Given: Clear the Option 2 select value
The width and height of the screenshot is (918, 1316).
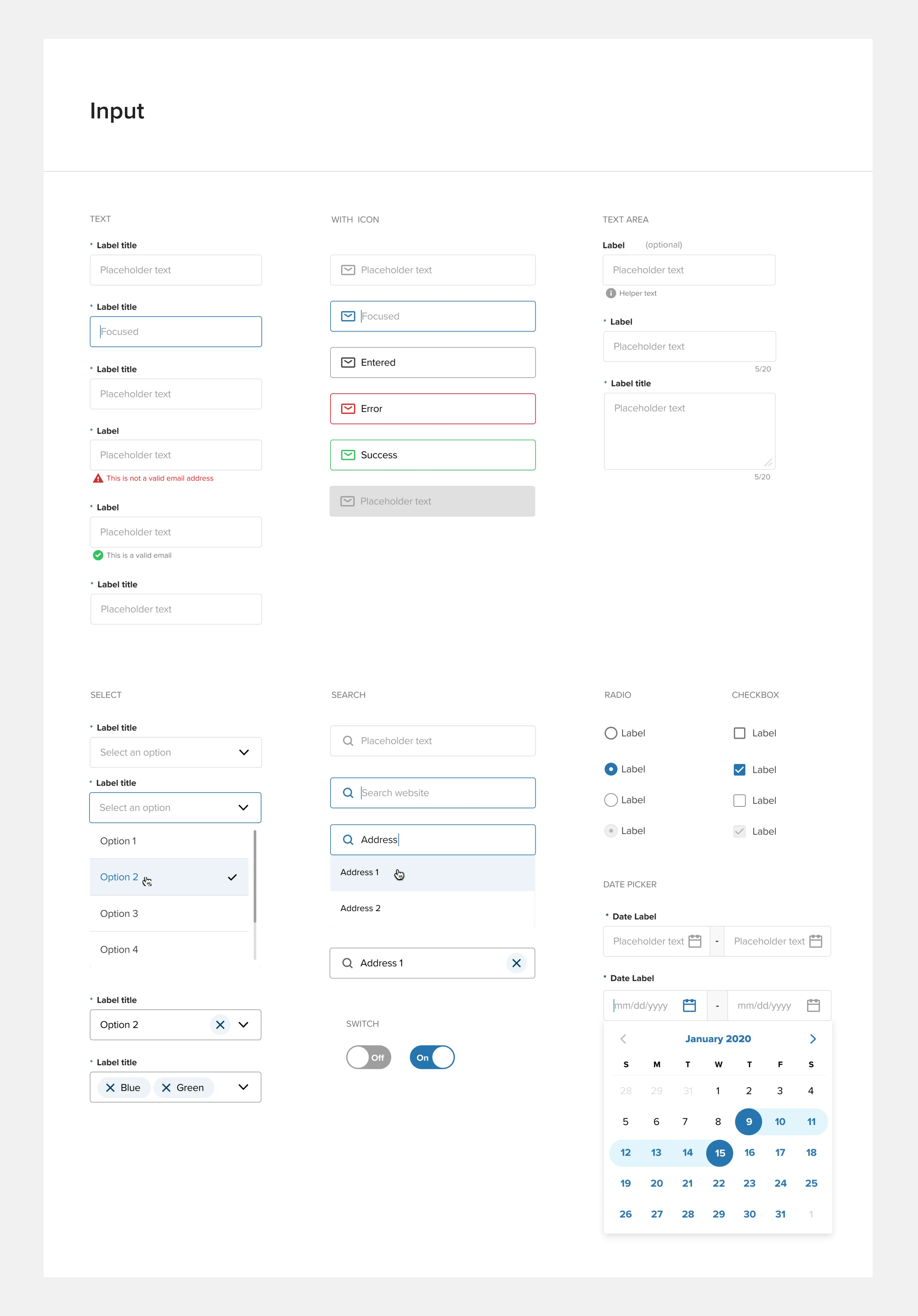Looking at the screenshot, I should pos(220,1025).
